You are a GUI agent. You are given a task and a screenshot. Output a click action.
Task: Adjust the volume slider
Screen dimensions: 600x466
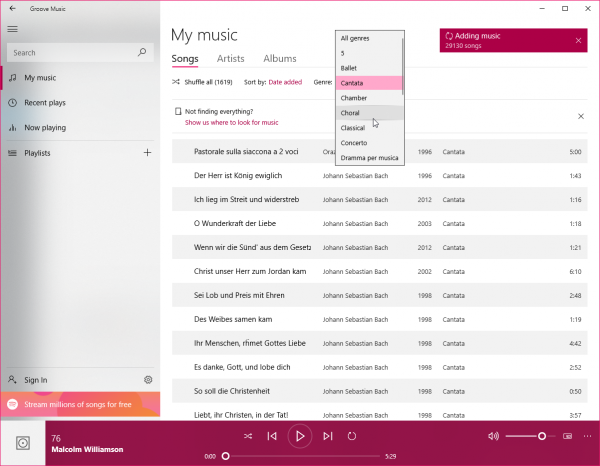point(530,436)
